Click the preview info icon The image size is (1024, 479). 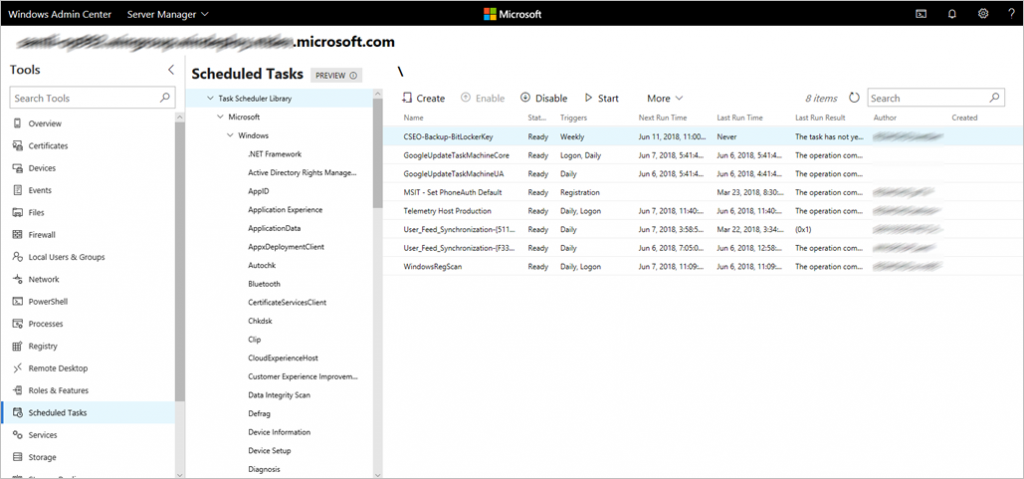point(353,76)
